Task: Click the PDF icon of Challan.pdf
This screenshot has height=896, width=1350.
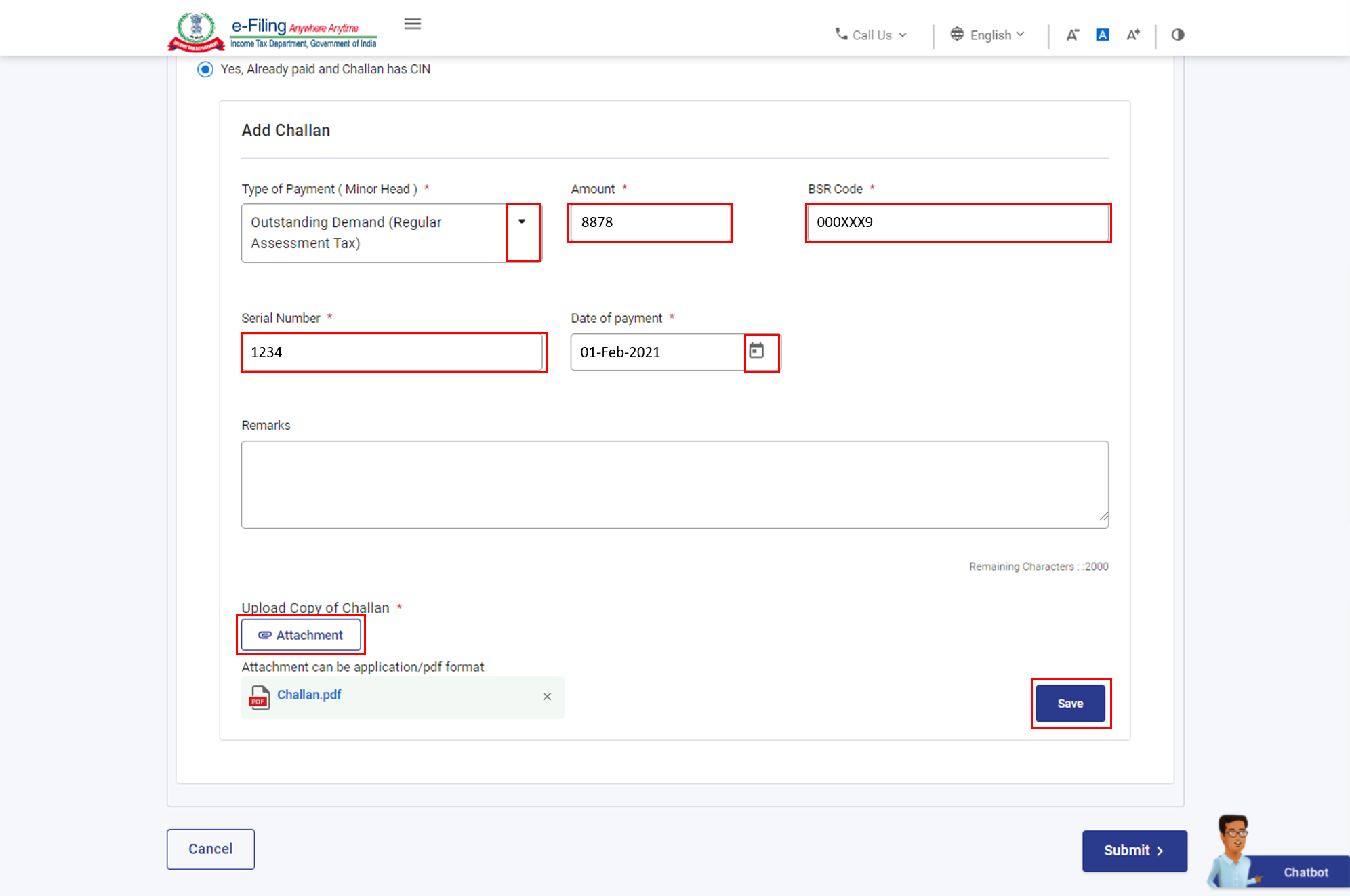Action: (259, 697)
